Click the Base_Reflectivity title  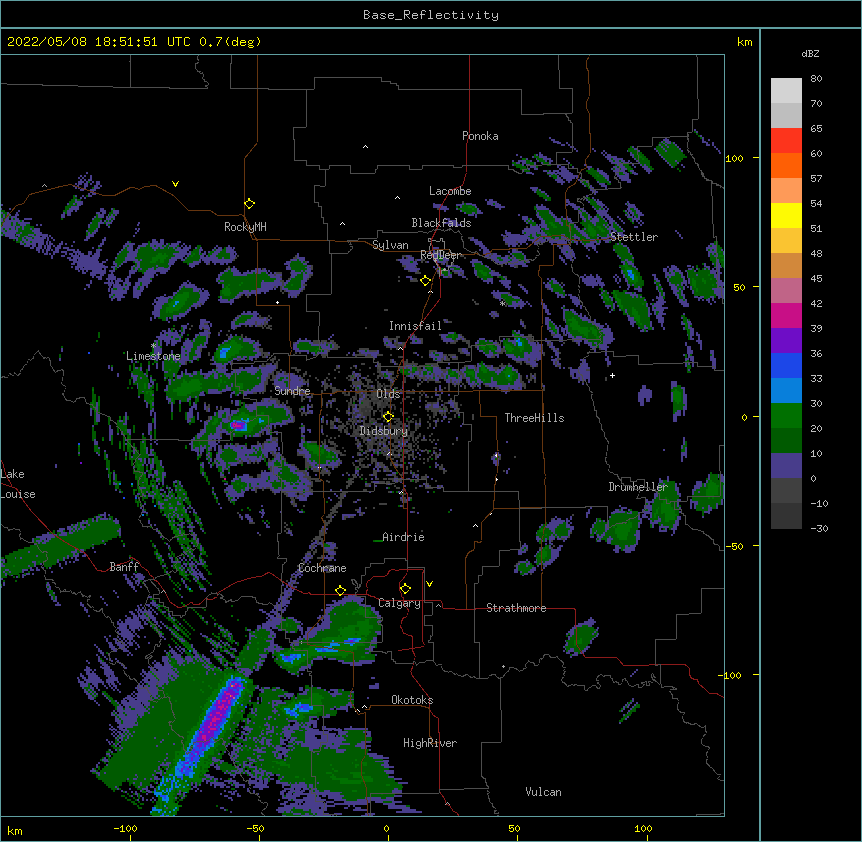pyautogui.click(x=431, y=15)
